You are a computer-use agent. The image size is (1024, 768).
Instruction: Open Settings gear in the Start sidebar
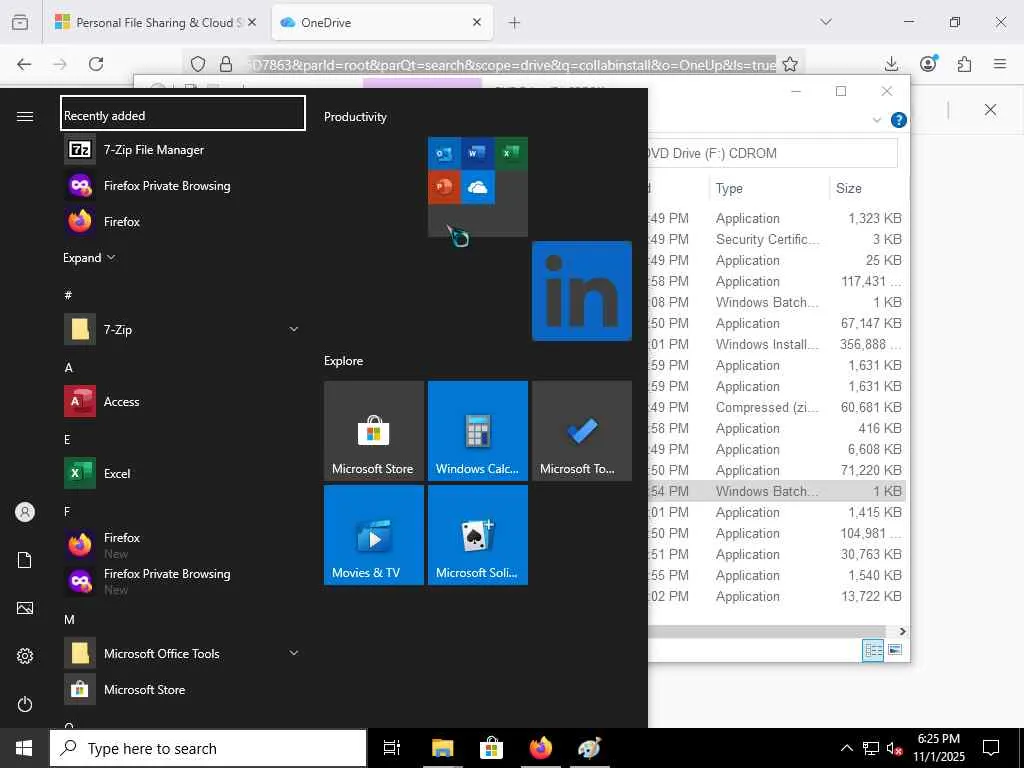(x=25, y=656)
